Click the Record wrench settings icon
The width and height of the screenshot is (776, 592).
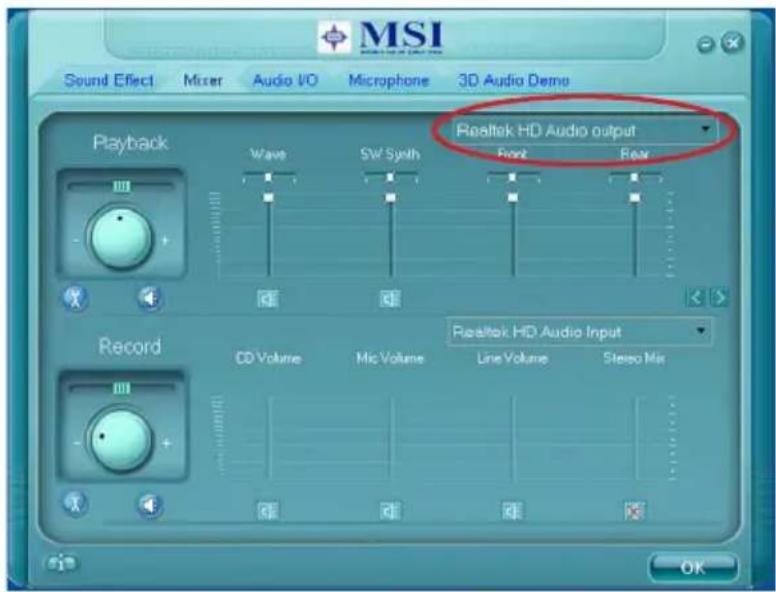pos(75,503)
